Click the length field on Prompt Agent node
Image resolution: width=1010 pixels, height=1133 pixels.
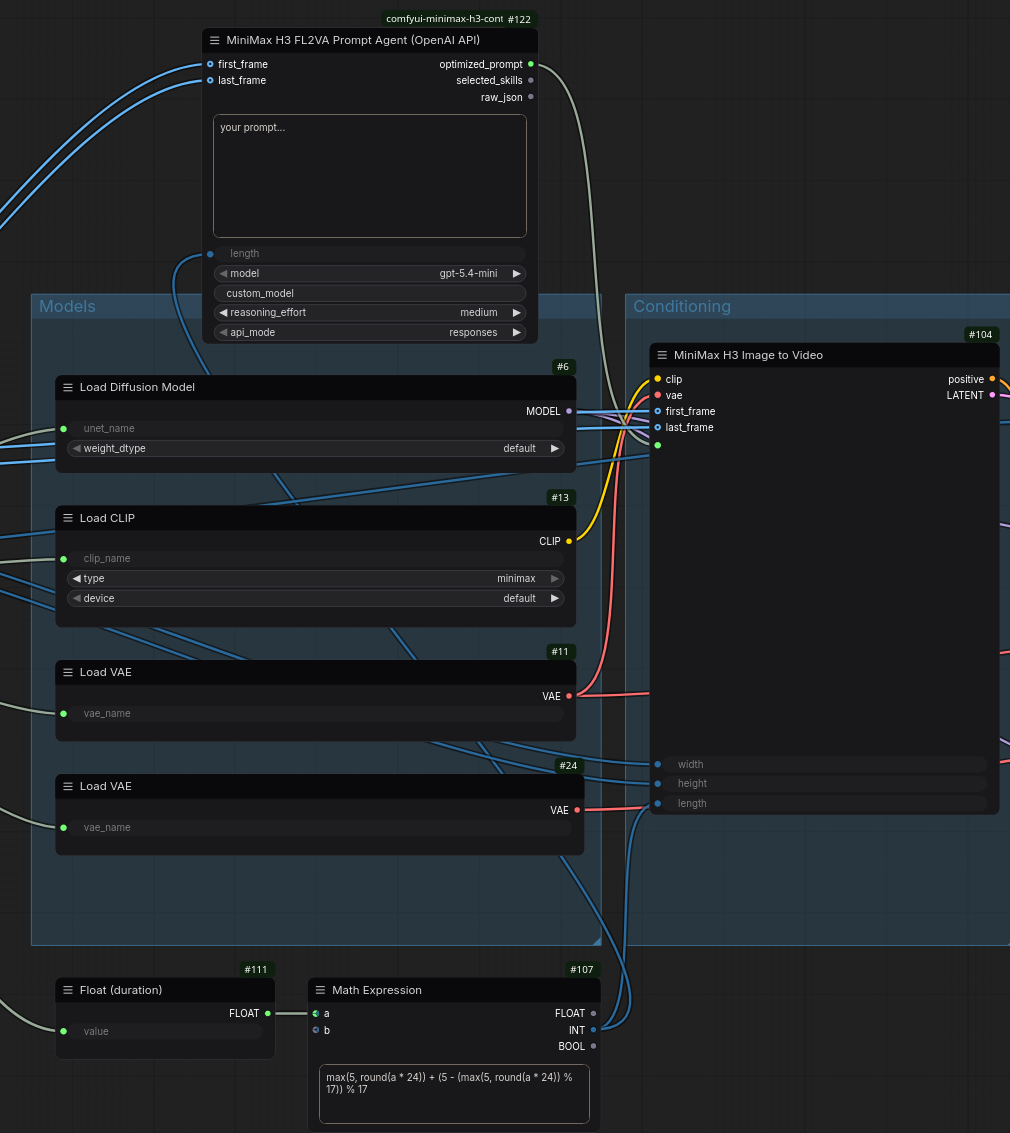(x=370, y=254)
